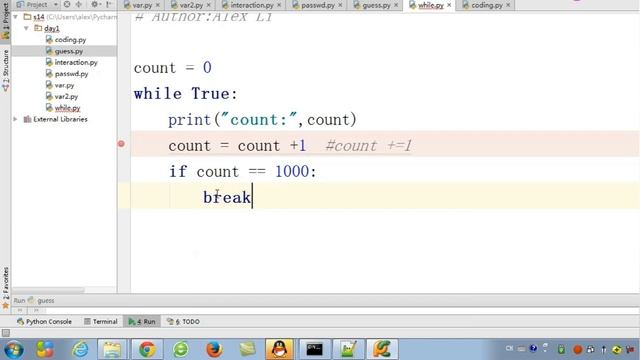
Task: Open the PyCharm taskbar icon
Action: 382,349
